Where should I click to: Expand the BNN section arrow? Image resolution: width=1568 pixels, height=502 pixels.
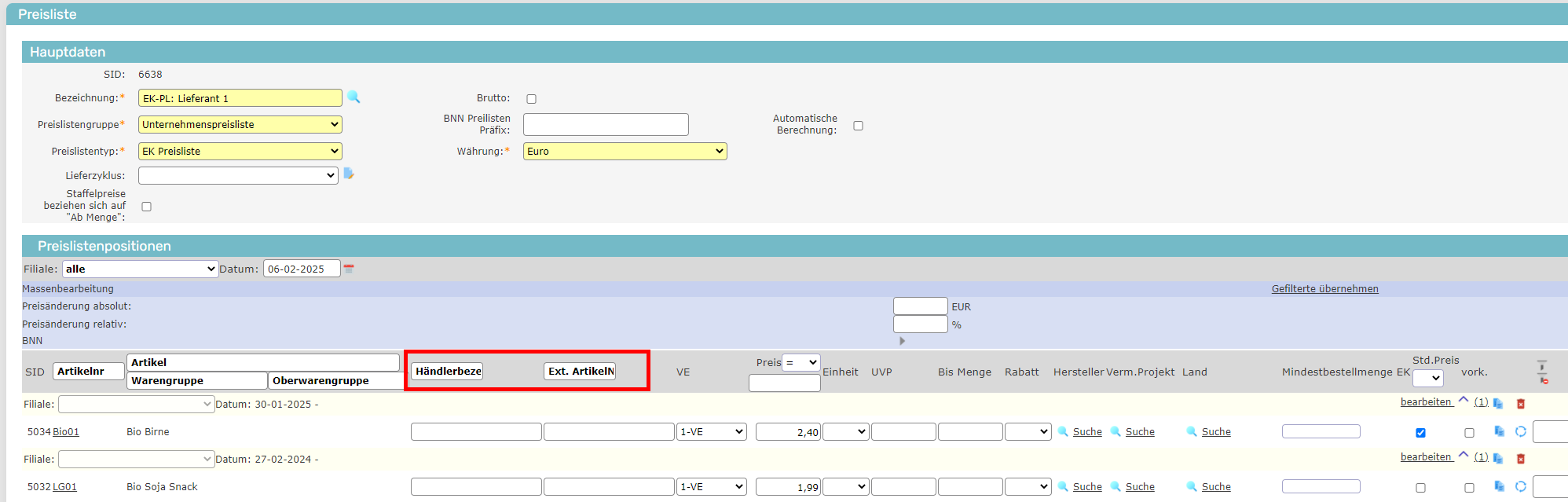coord(902,341)
